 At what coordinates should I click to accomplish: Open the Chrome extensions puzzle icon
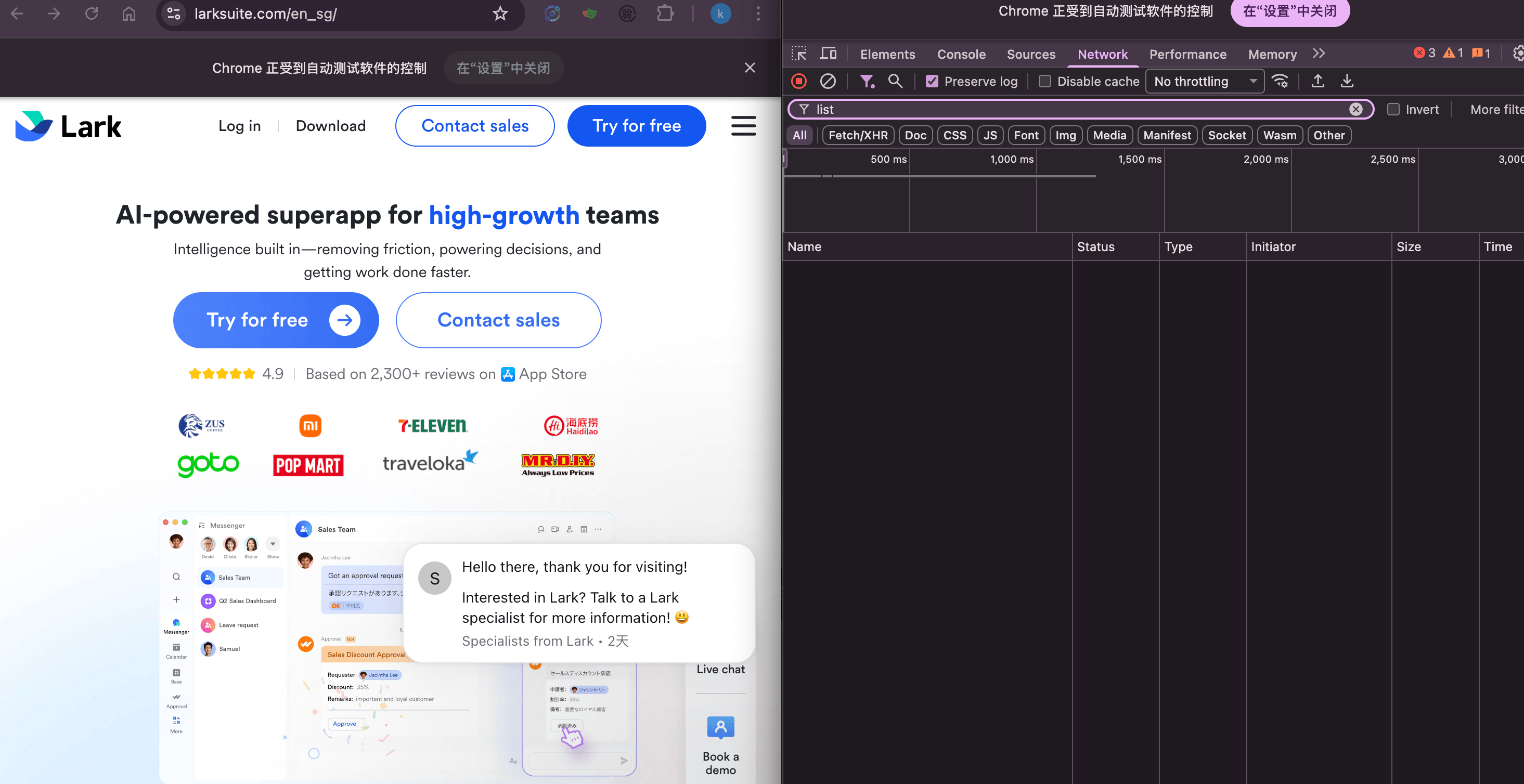pos(665,14)
